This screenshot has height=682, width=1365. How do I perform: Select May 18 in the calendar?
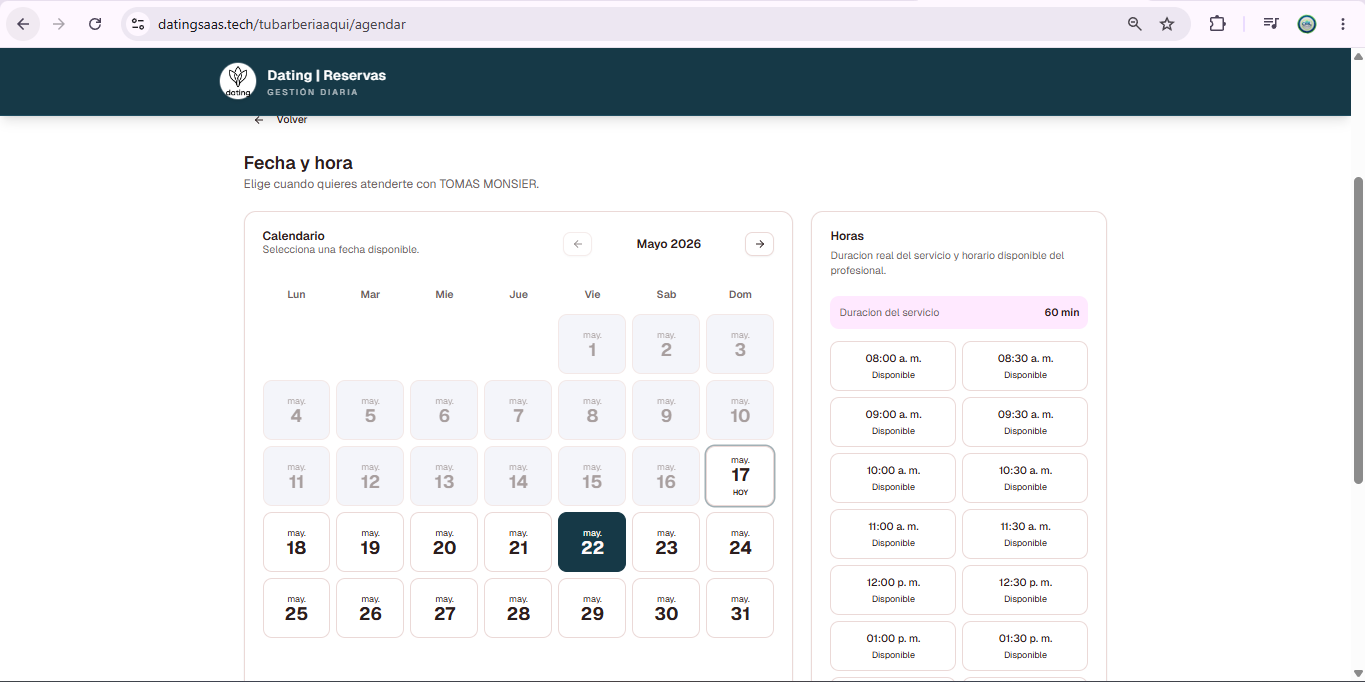click(296, 542)
